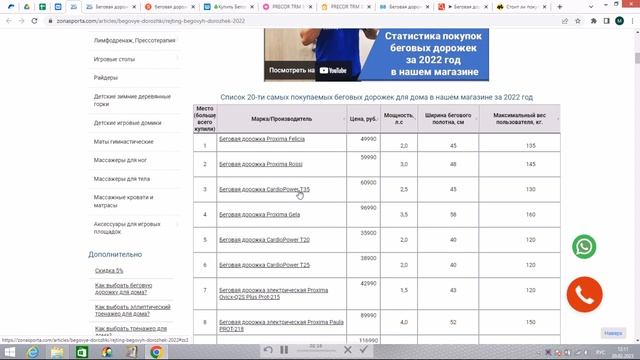
Task: Open File Explorer on the taskbar
Action: [57, 352]
